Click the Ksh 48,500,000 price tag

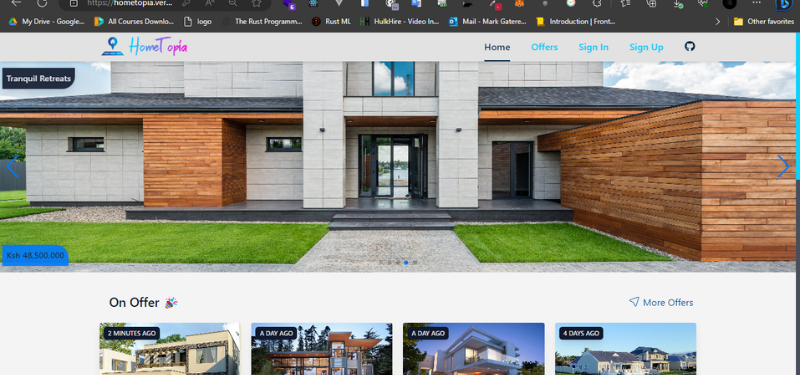(35, 255)
